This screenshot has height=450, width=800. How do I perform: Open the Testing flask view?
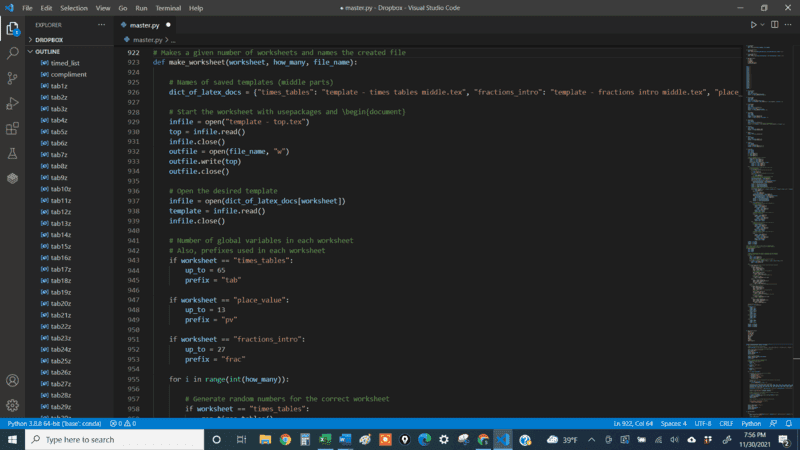point(12,153)
